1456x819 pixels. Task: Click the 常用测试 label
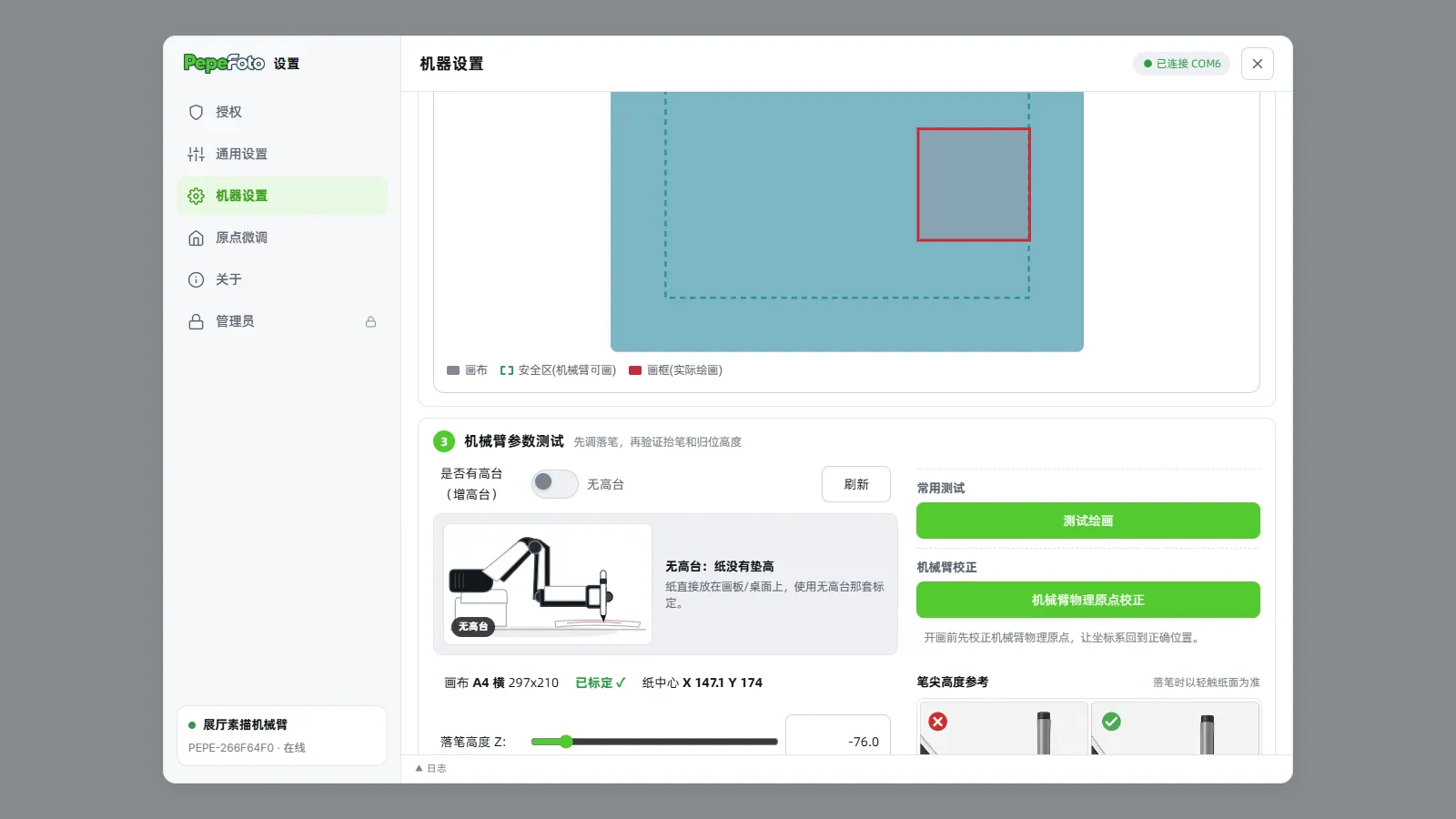941,488
